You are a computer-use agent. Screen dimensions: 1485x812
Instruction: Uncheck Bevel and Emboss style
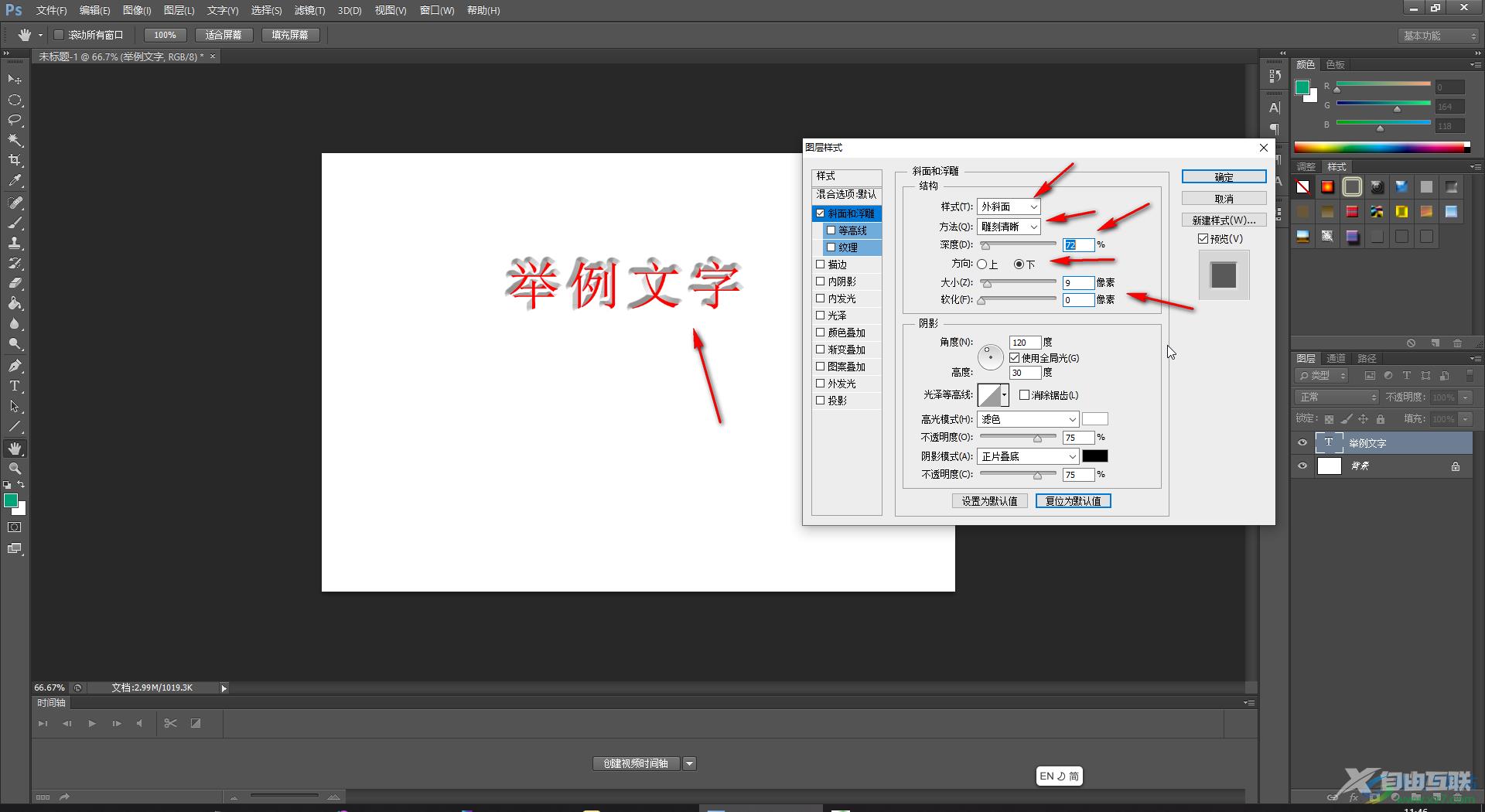click(x=821, y=213)
